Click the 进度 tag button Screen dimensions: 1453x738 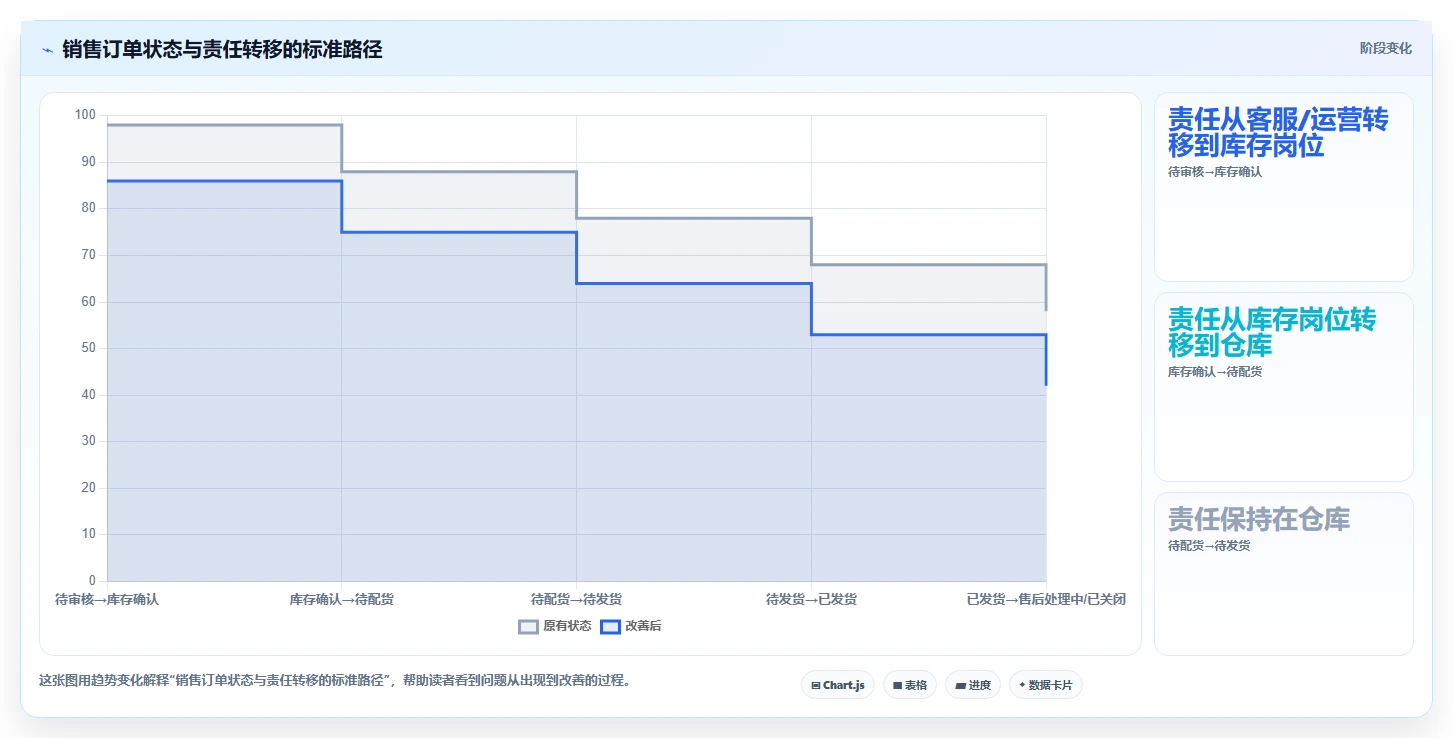pos(973,685)
